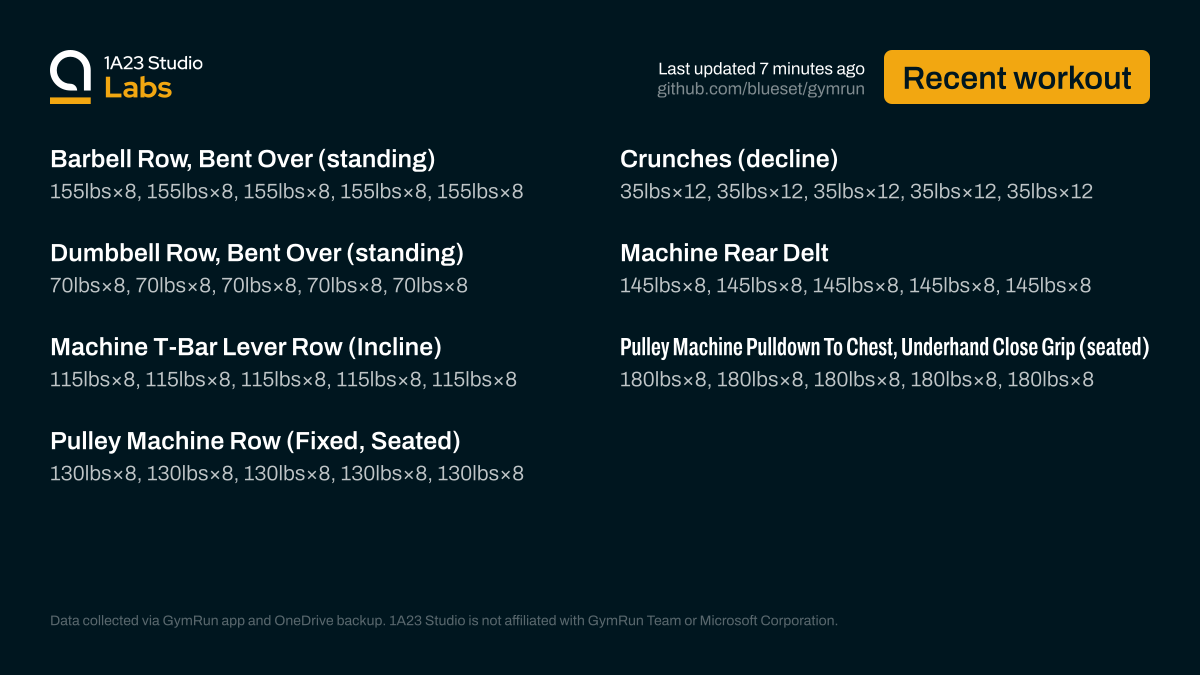Select Pulley Machine Pulldown To Chest heading

click(x=884, y=347)
